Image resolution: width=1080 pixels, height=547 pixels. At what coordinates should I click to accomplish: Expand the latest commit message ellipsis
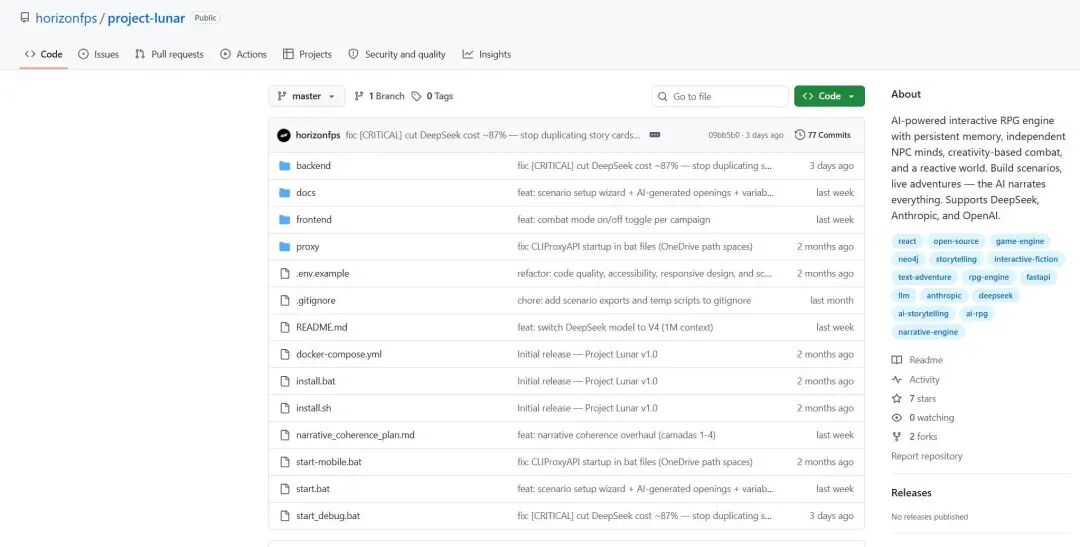pos(655,135)
